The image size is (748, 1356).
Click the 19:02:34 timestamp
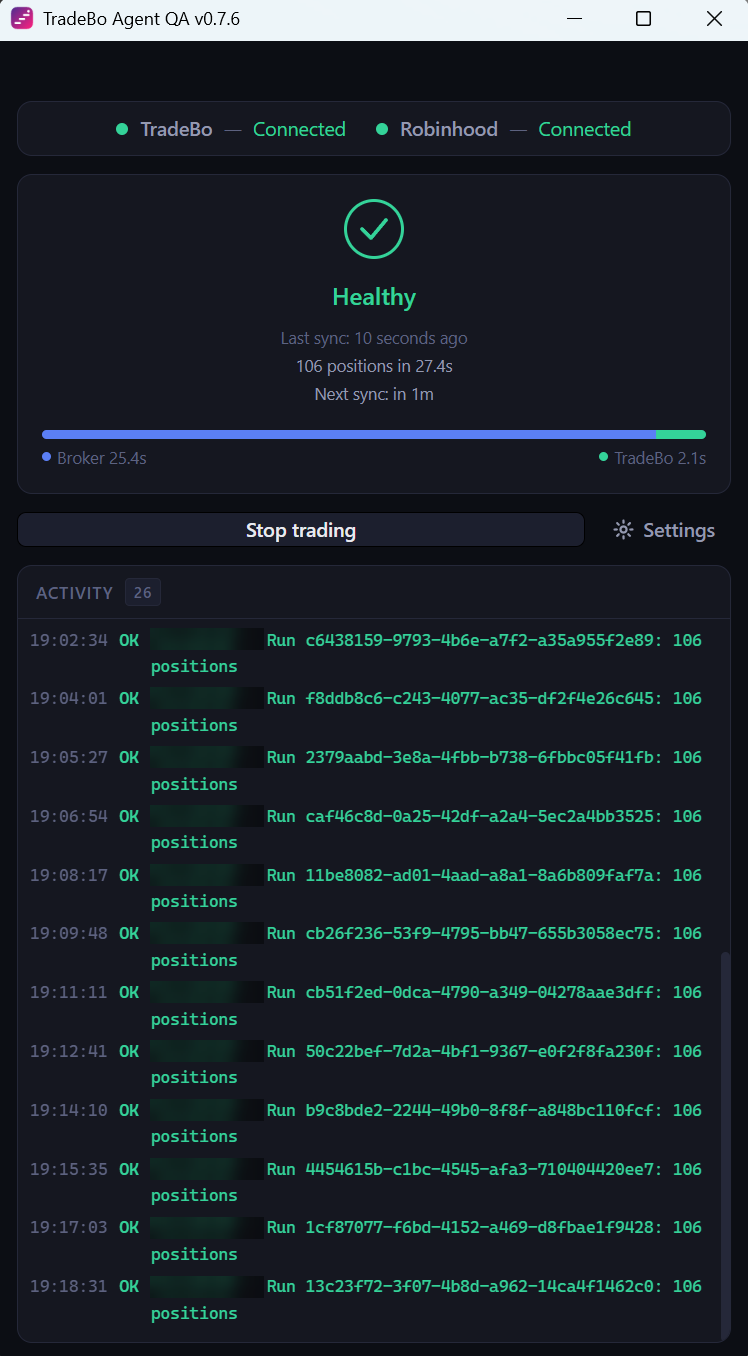(x=68, y=640)
